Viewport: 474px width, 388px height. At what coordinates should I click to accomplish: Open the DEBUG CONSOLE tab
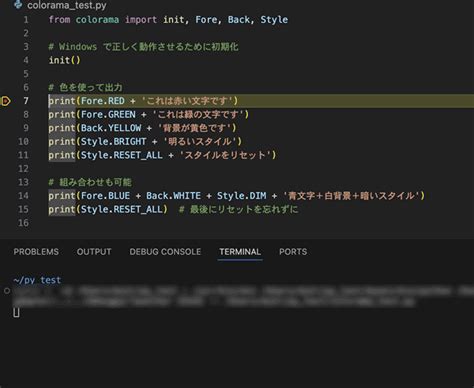165,252
